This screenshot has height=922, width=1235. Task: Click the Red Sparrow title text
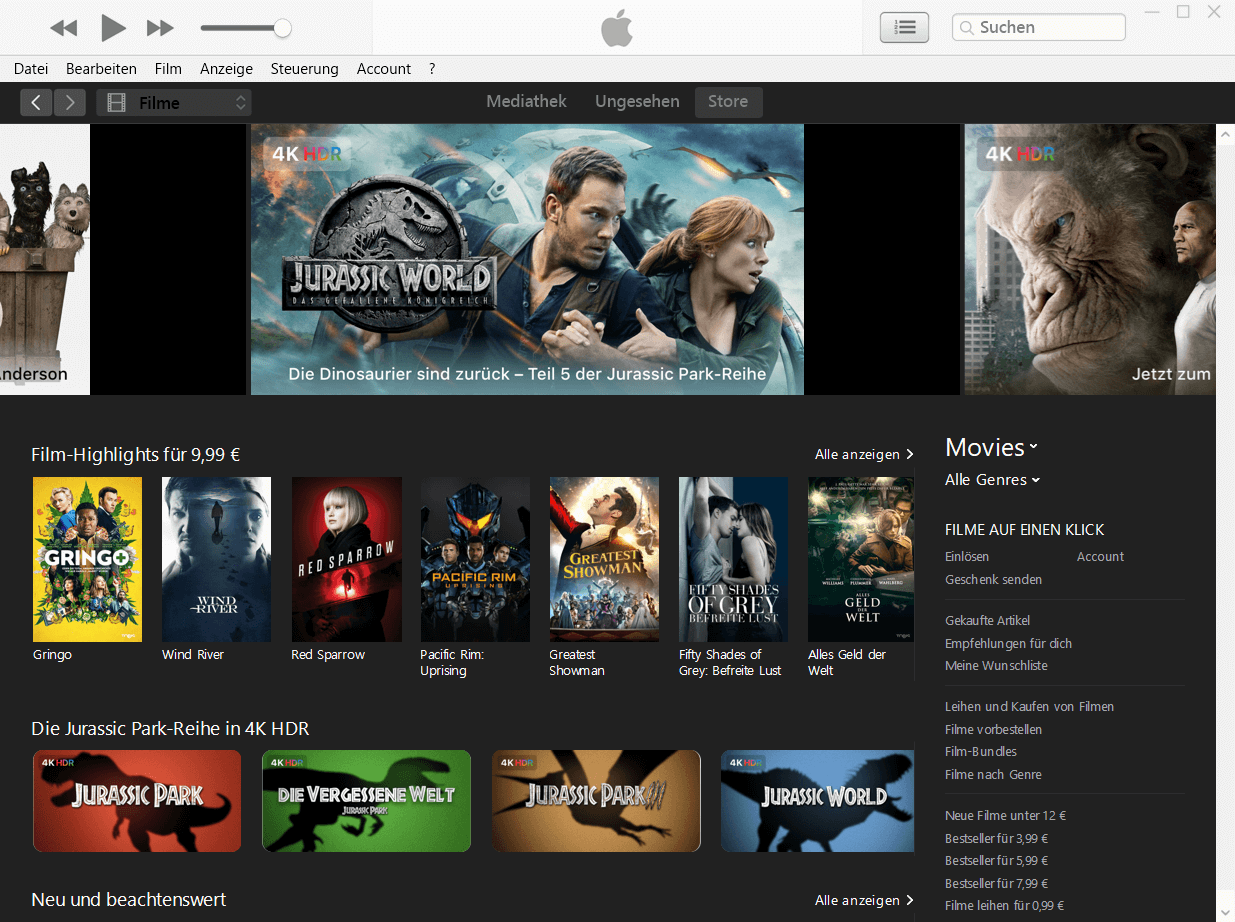click(x=328, y=655)
